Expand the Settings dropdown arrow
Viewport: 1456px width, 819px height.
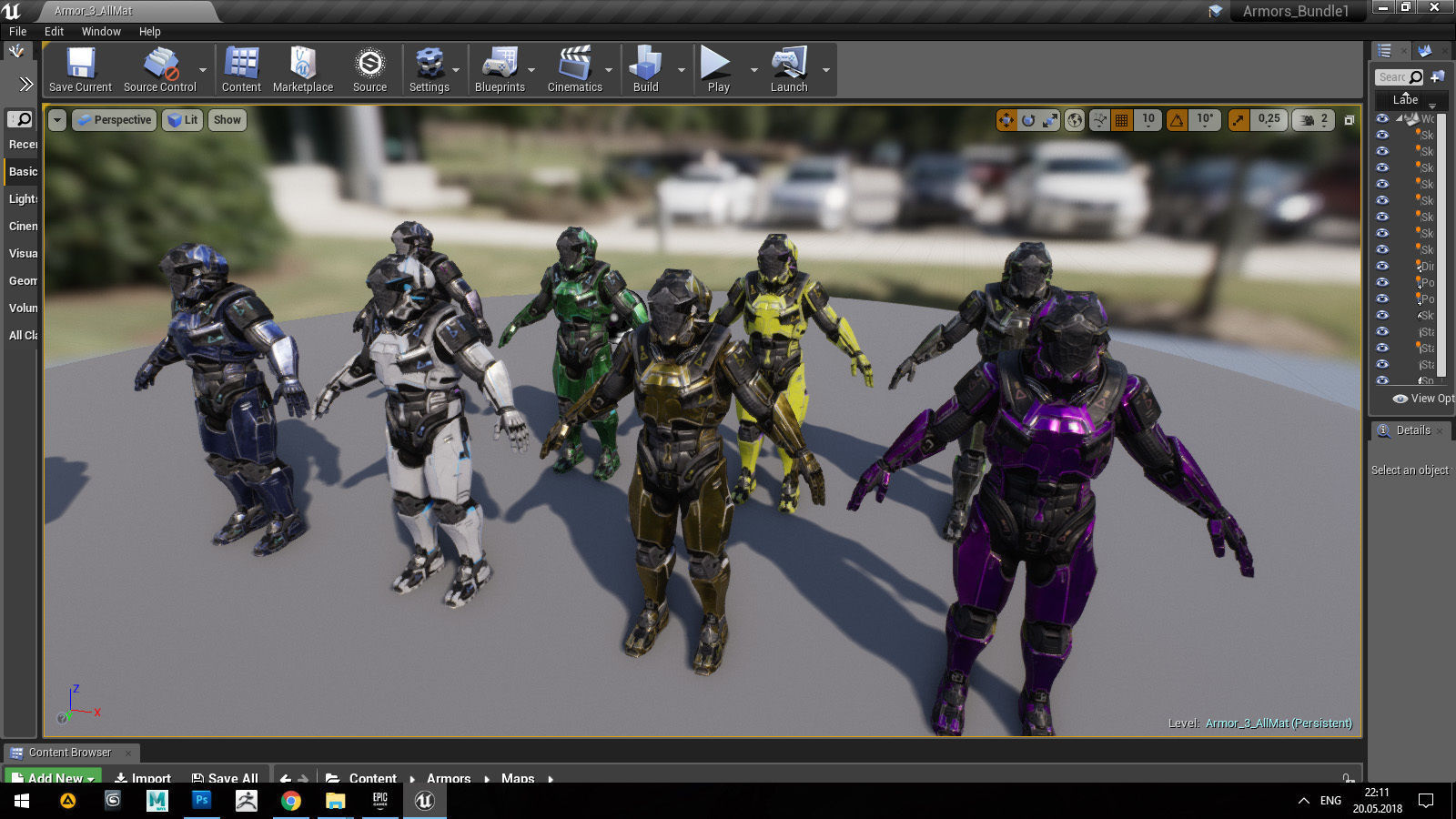point(456,69)
